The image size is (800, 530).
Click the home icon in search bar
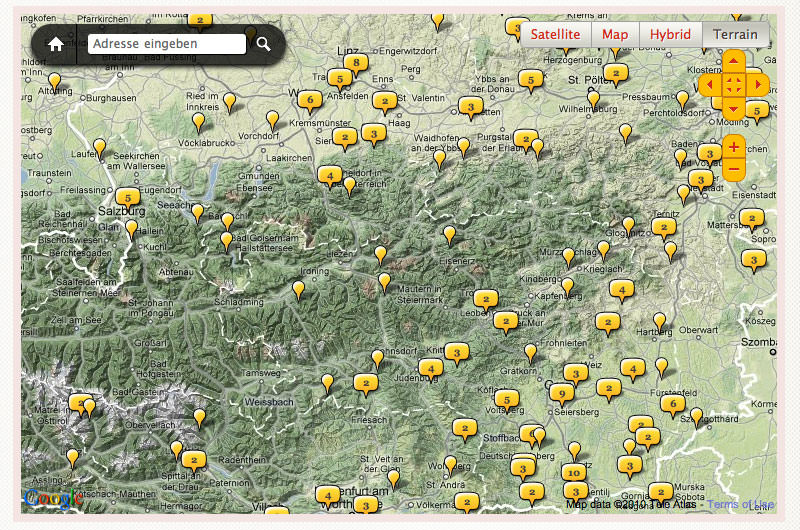pos(56,44)
